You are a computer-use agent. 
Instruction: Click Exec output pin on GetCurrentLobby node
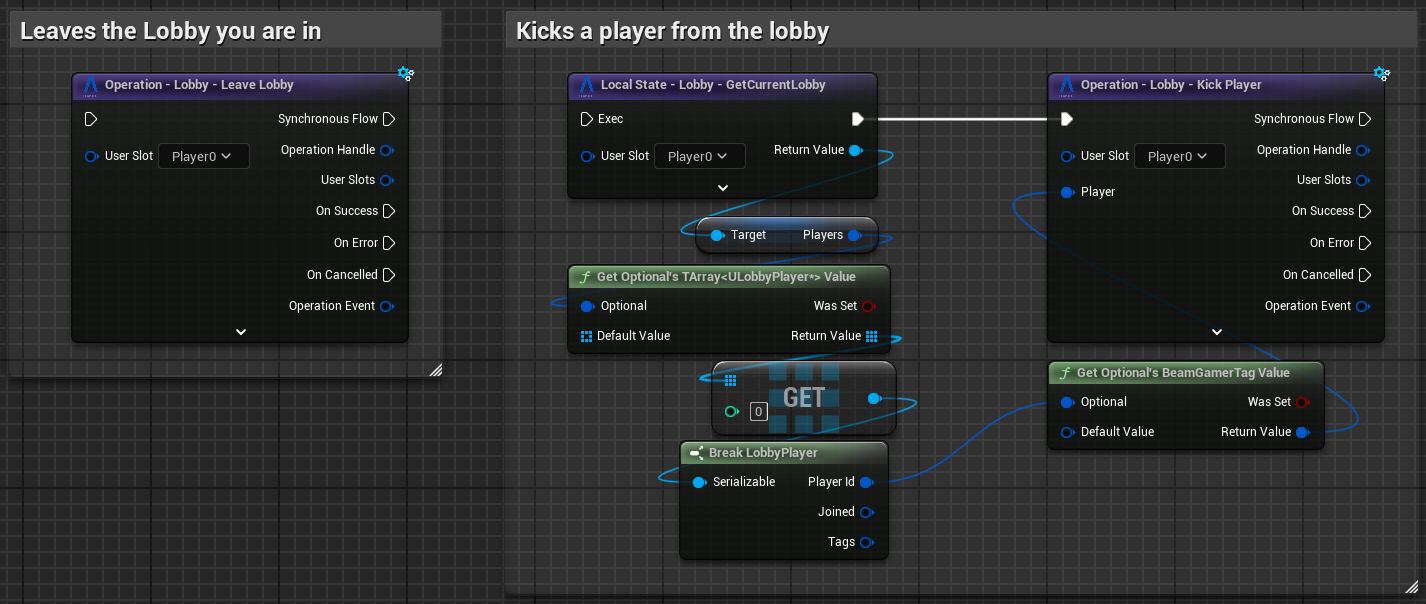tap(857, 119)
